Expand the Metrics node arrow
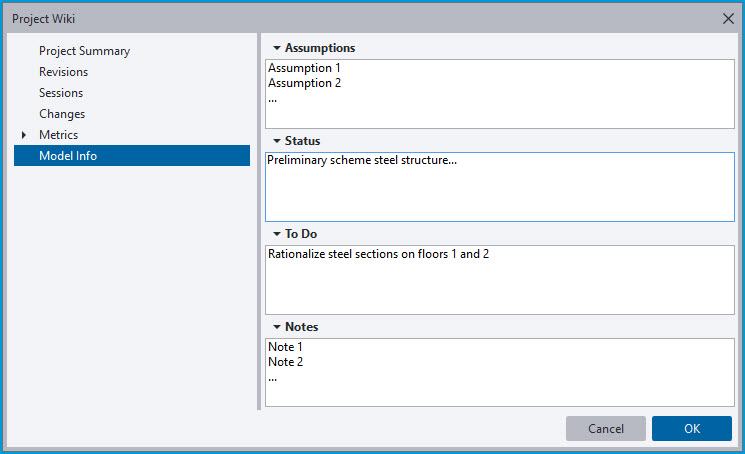The width and height of the screenshot is (745, 454). (x=24, y=135)
